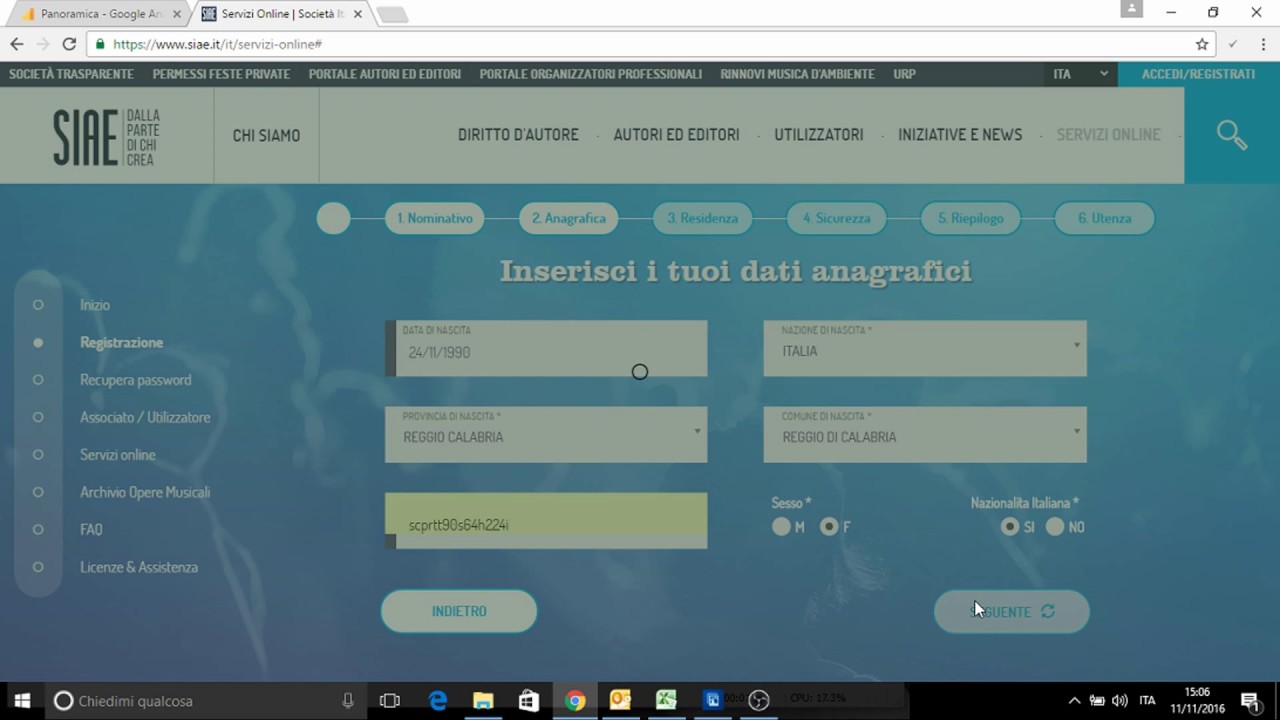Go to step 2. Anagrafica

click(x=569, y=218)
